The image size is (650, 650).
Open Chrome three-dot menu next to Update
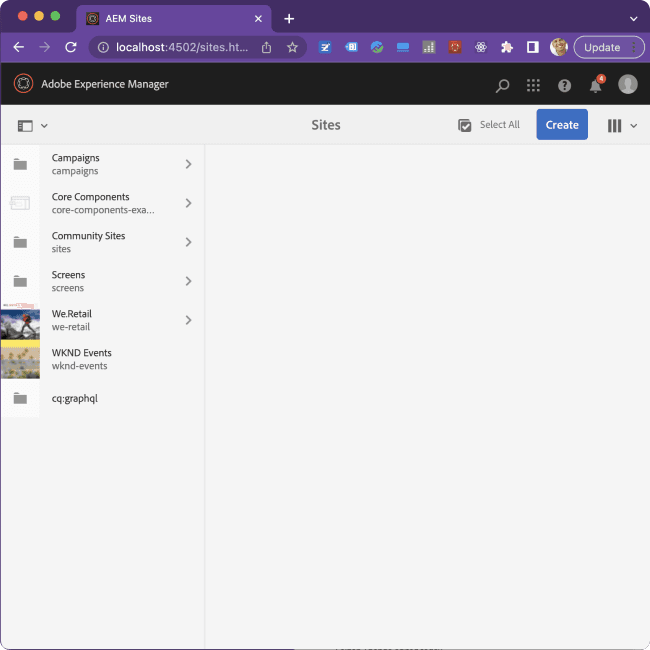point(634,47)
